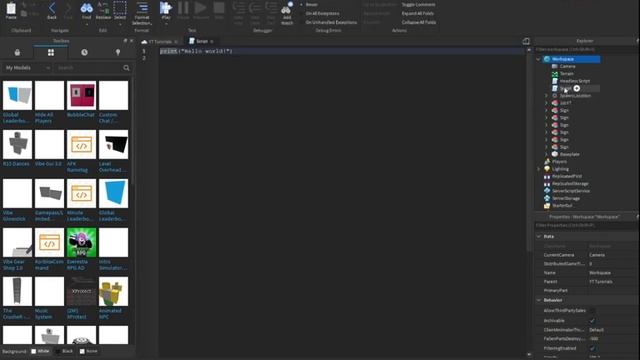Click the Toolbox search magnifier icon
The image size is (640, 360).
(127, 68)
